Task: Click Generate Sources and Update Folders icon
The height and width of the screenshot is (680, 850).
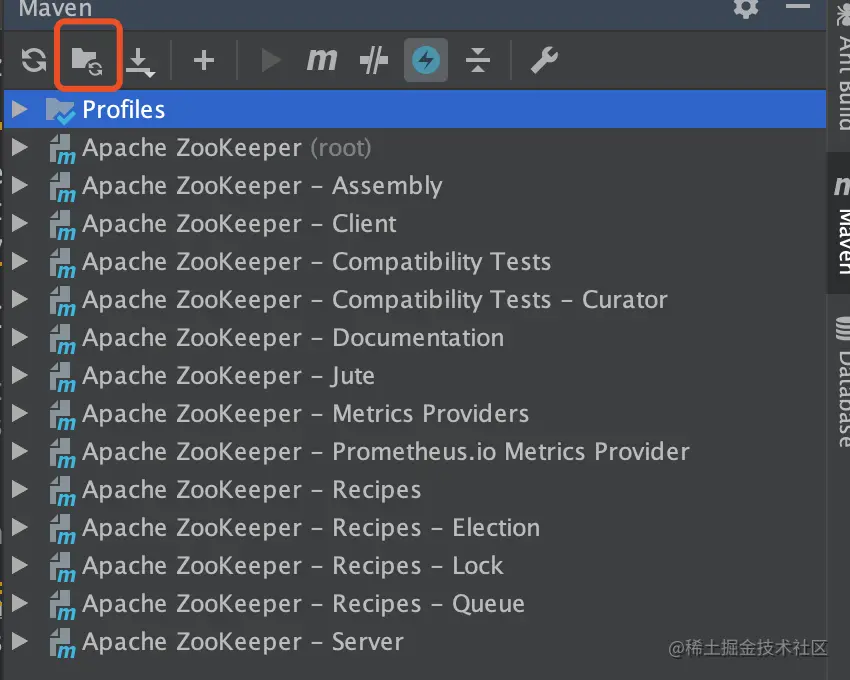Action: tap(87, 60)
